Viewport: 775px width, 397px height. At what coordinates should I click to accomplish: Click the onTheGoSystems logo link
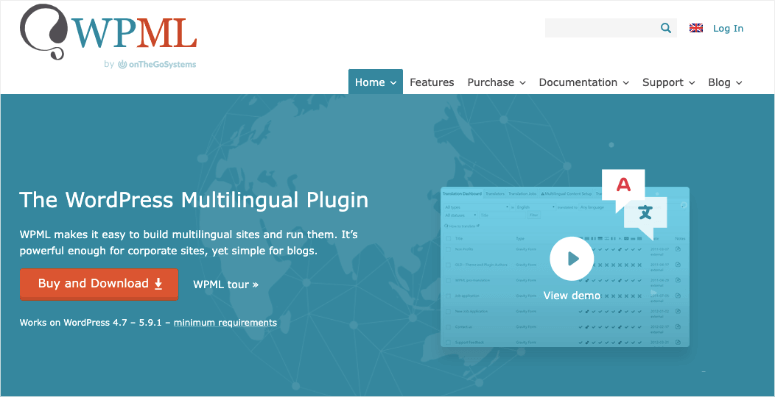pos(157,64)
